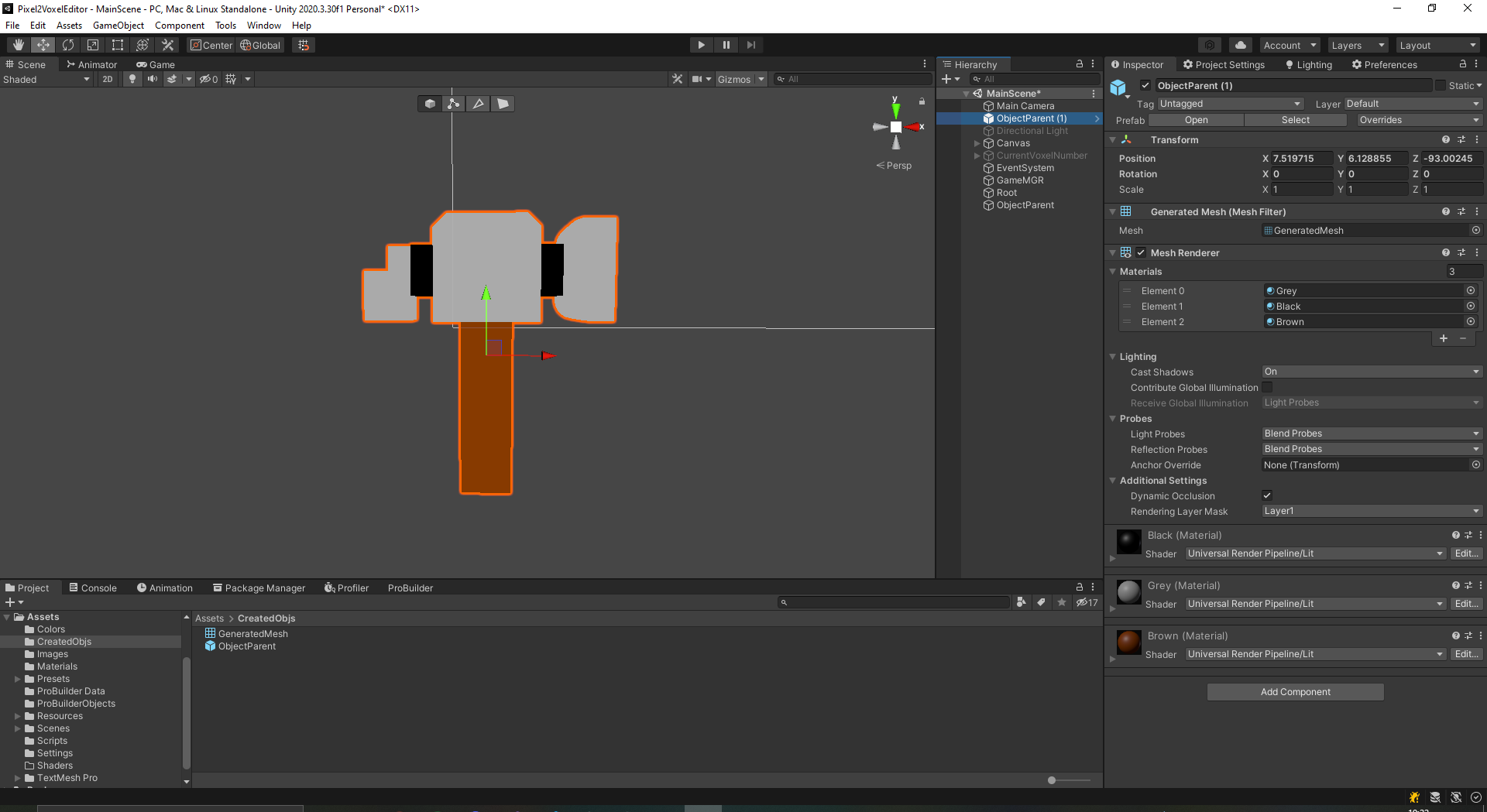Open the GameObject menu
Screen dimensions: 1487x812
pos(118,26)
